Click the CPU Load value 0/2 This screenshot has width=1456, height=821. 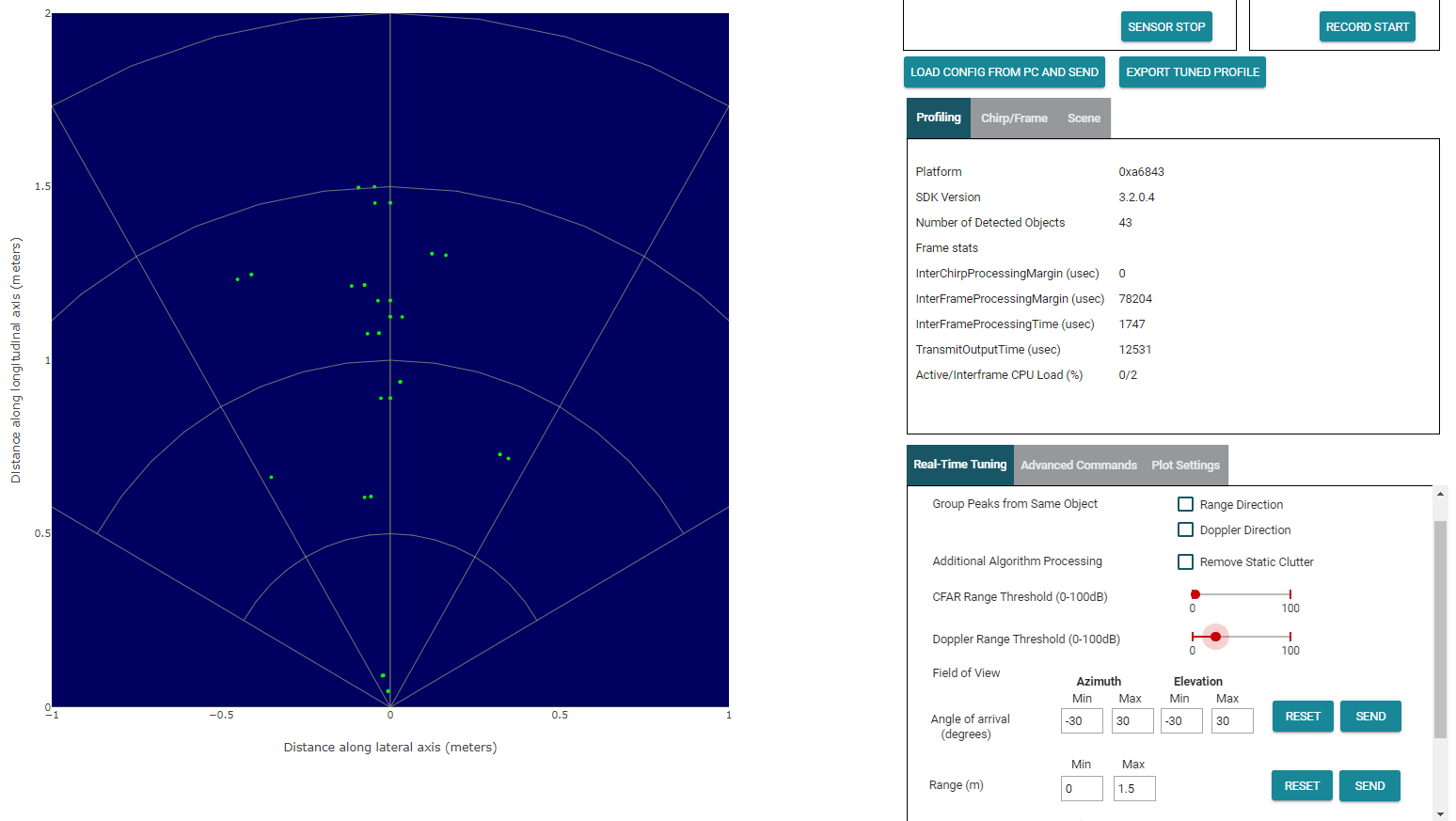(1128, 375)
